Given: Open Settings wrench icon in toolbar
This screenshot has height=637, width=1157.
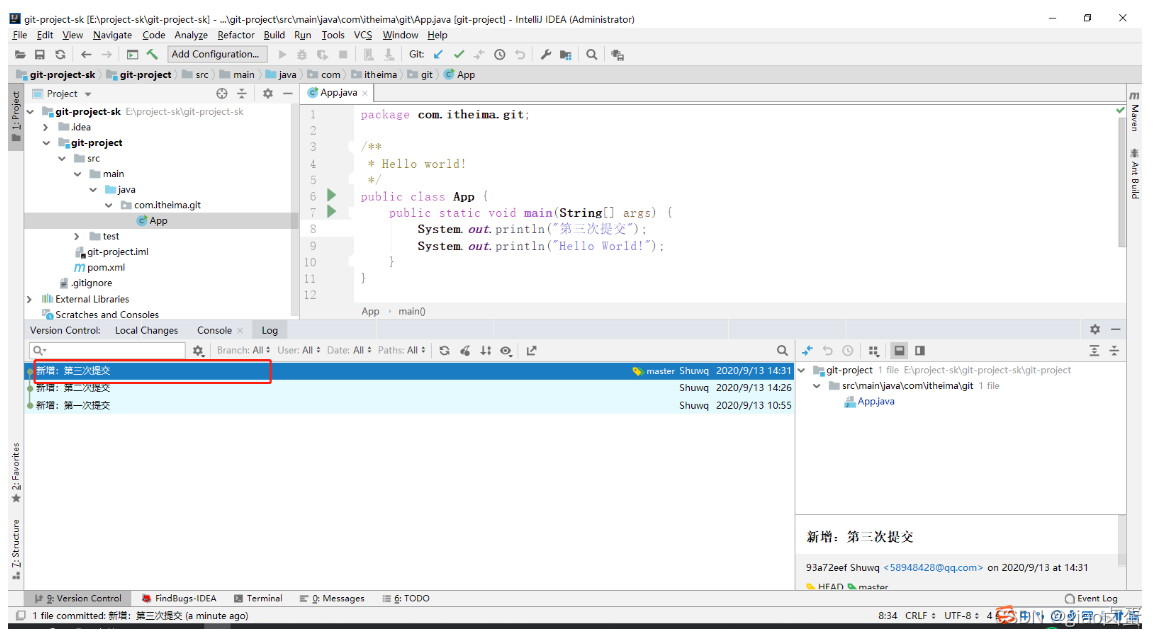Looking at the screenshot, I should [x=545, y=55].
